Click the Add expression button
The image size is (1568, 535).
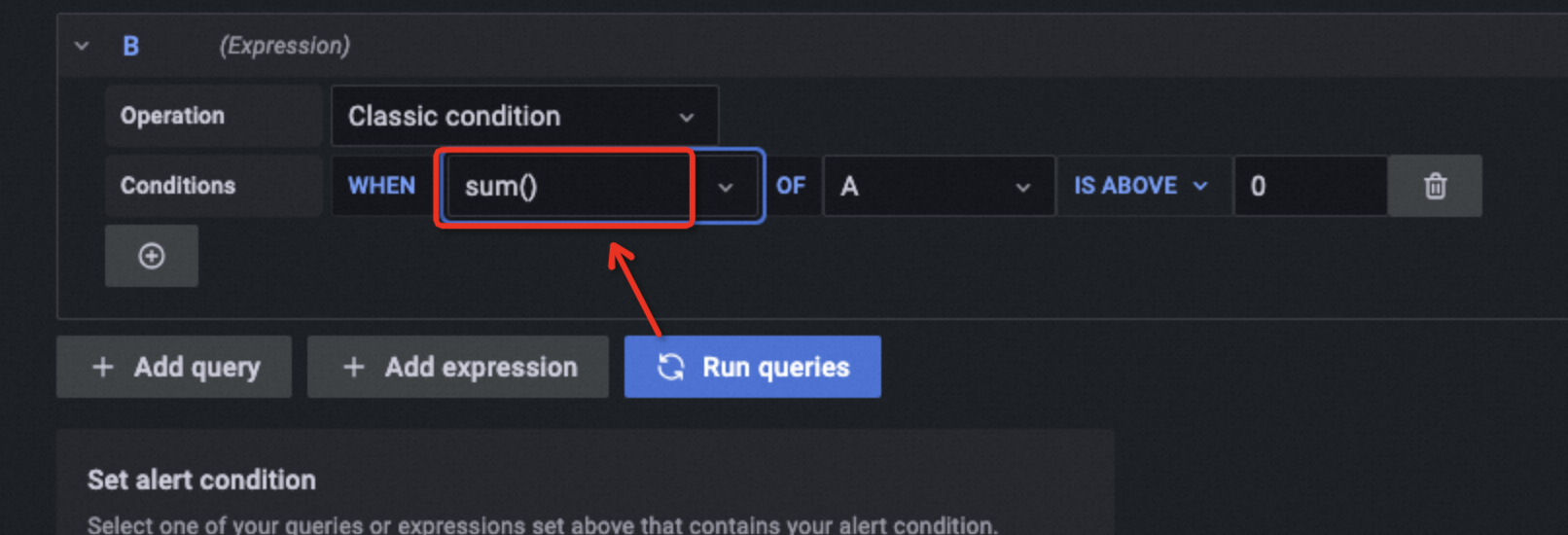458,367
